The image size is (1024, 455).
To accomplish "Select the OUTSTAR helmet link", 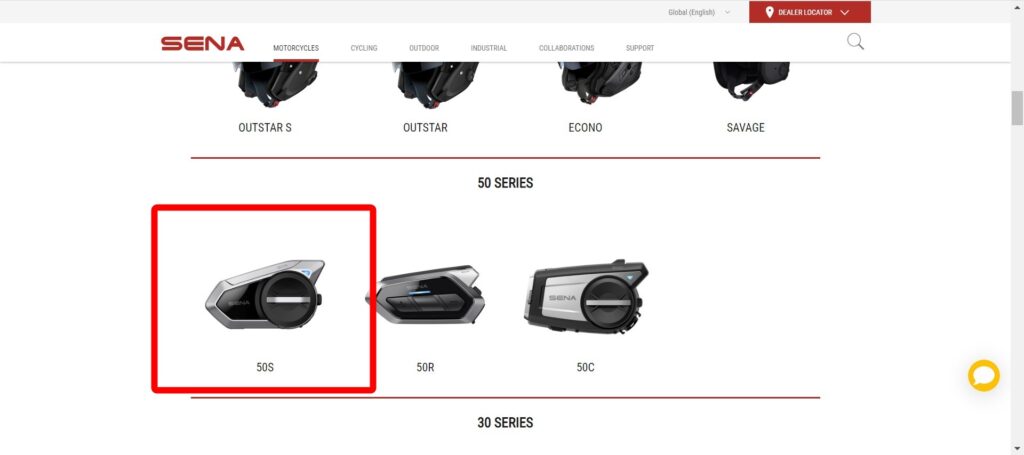I will (425, 128).
